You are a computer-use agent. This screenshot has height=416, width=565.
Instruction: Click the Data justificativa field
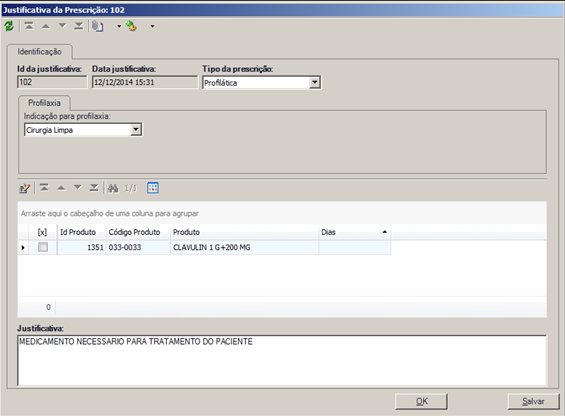(145, 82)
